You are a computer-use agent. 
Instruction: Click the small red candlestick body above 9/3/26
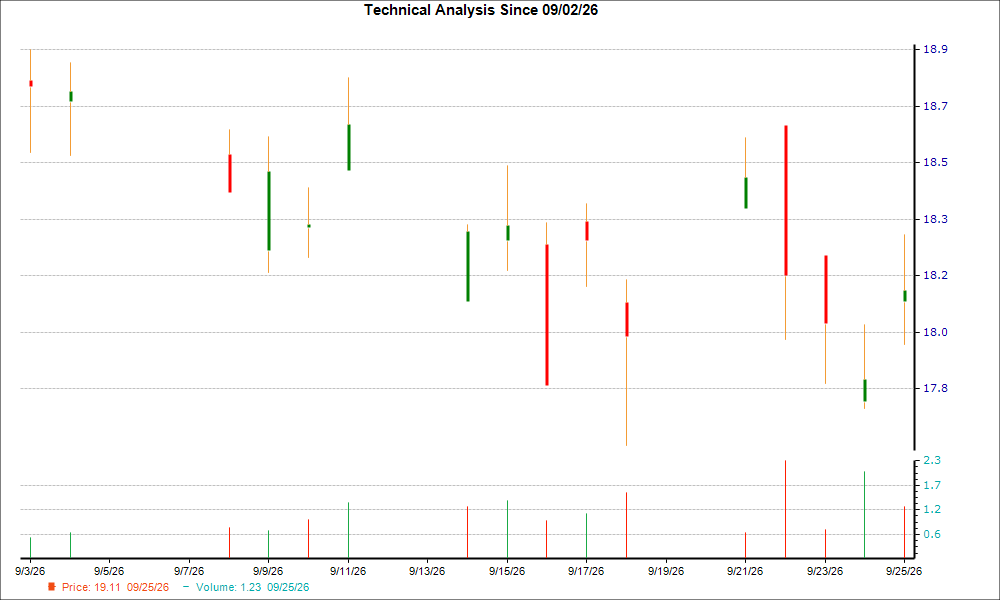point(31,84)
